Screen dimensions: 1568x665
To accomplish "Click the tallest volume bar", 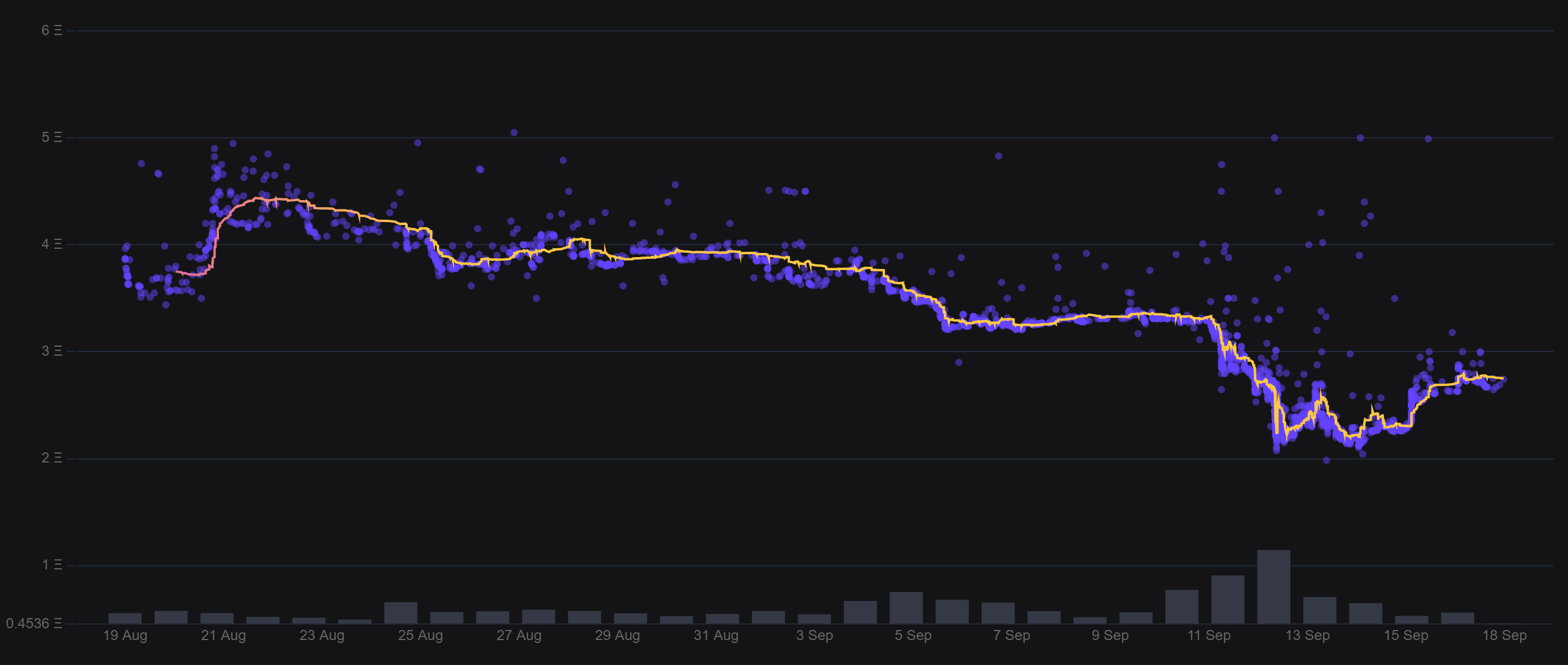I will pos(1274,586).
